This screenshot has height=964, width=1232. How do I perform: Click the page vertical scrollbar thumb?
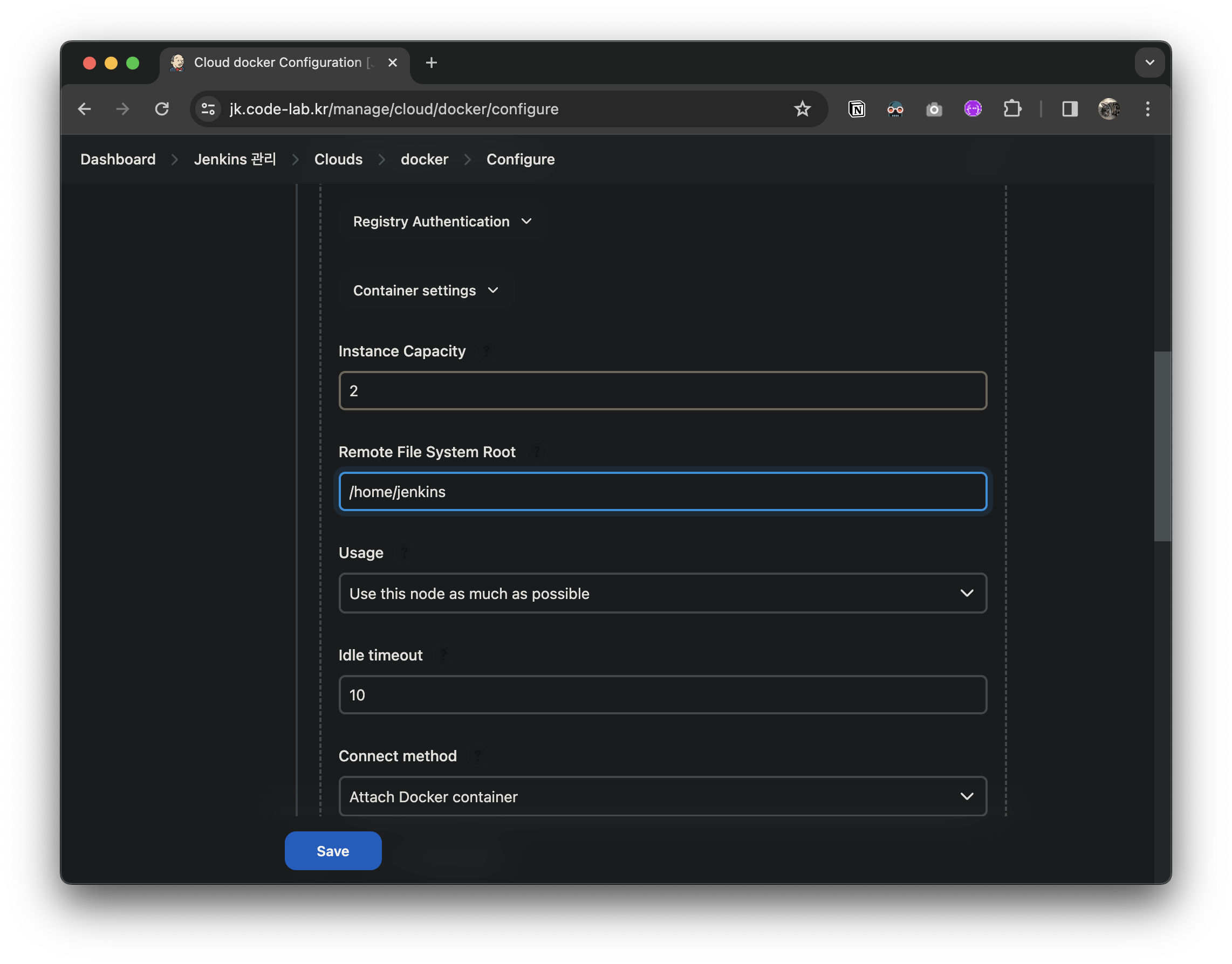[x=1161, y=446]
